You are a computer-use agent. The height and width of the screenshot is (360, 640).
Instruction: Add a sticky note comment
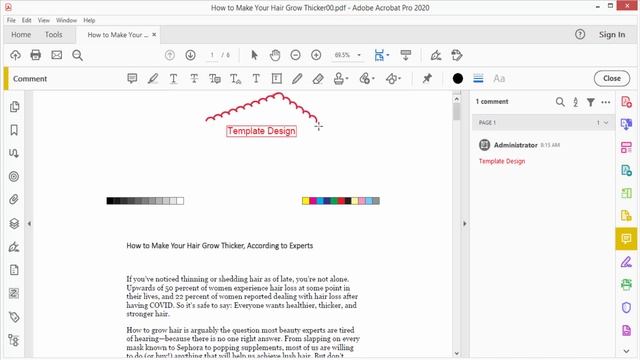[x=132, y=78]
